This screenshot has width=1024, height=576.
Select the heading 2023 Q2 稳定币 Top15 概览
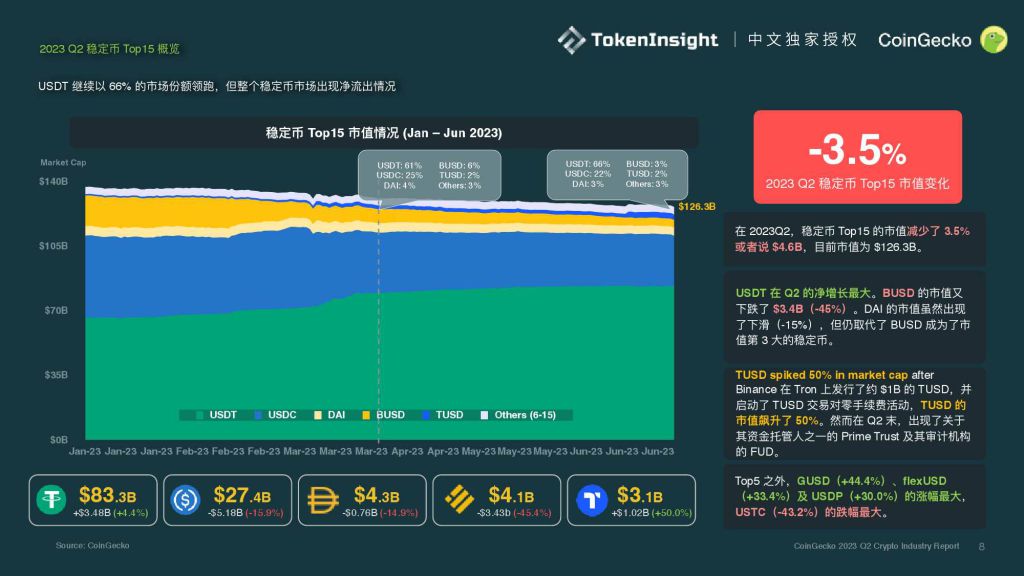point(109,49)
